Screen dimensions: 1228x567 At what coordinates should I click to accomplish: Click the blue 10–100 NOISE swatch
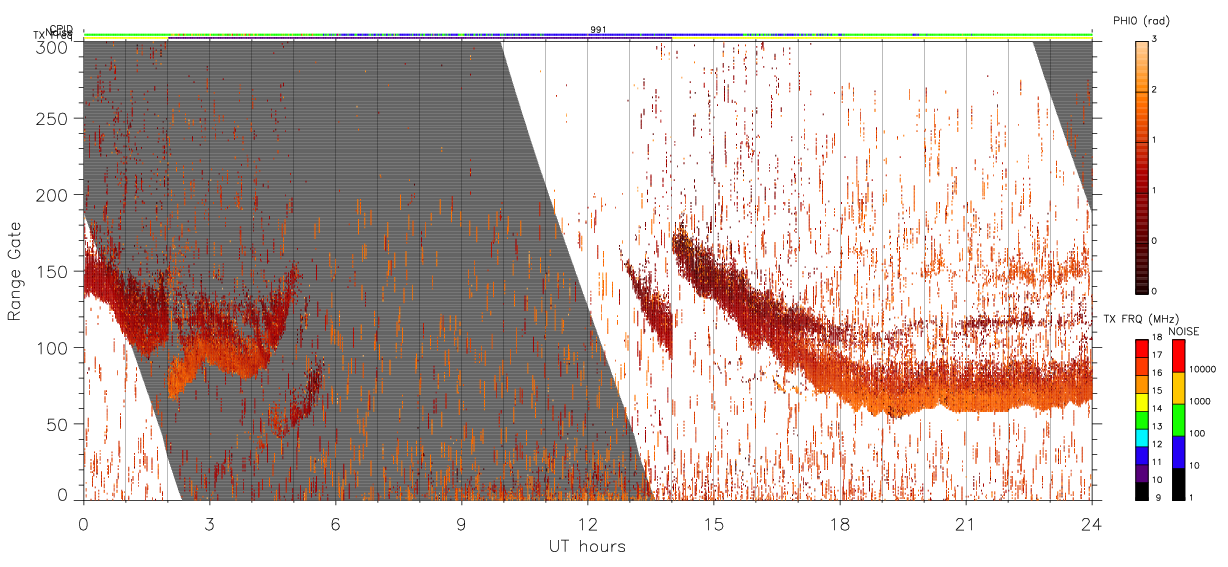pos(1178,451)
